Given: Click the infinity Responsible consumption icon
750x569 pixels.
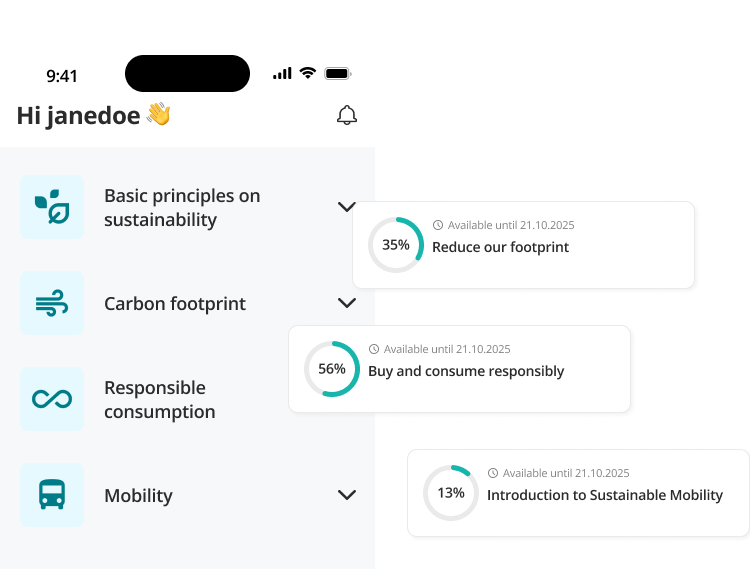Looking at the screenshot, I should pos(52,399).
